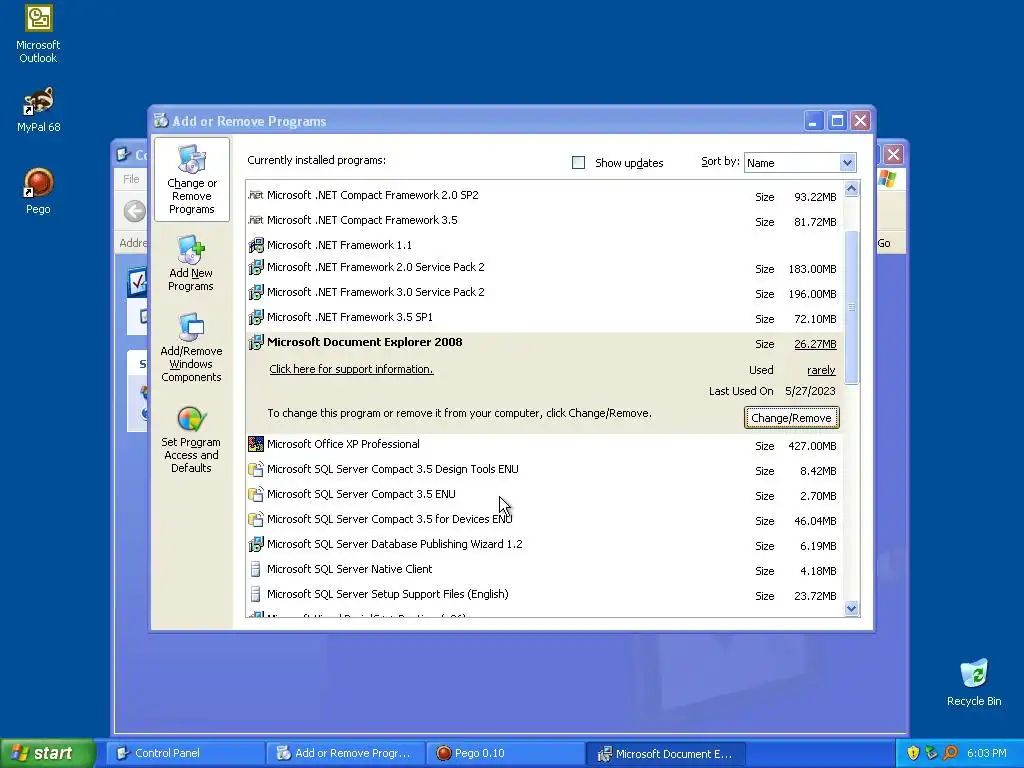The width and height of the screenshot is (1024, 768).
Task: Select Microsoft .NET Compact Framework 3.5 row
Action: coord(544,220)
